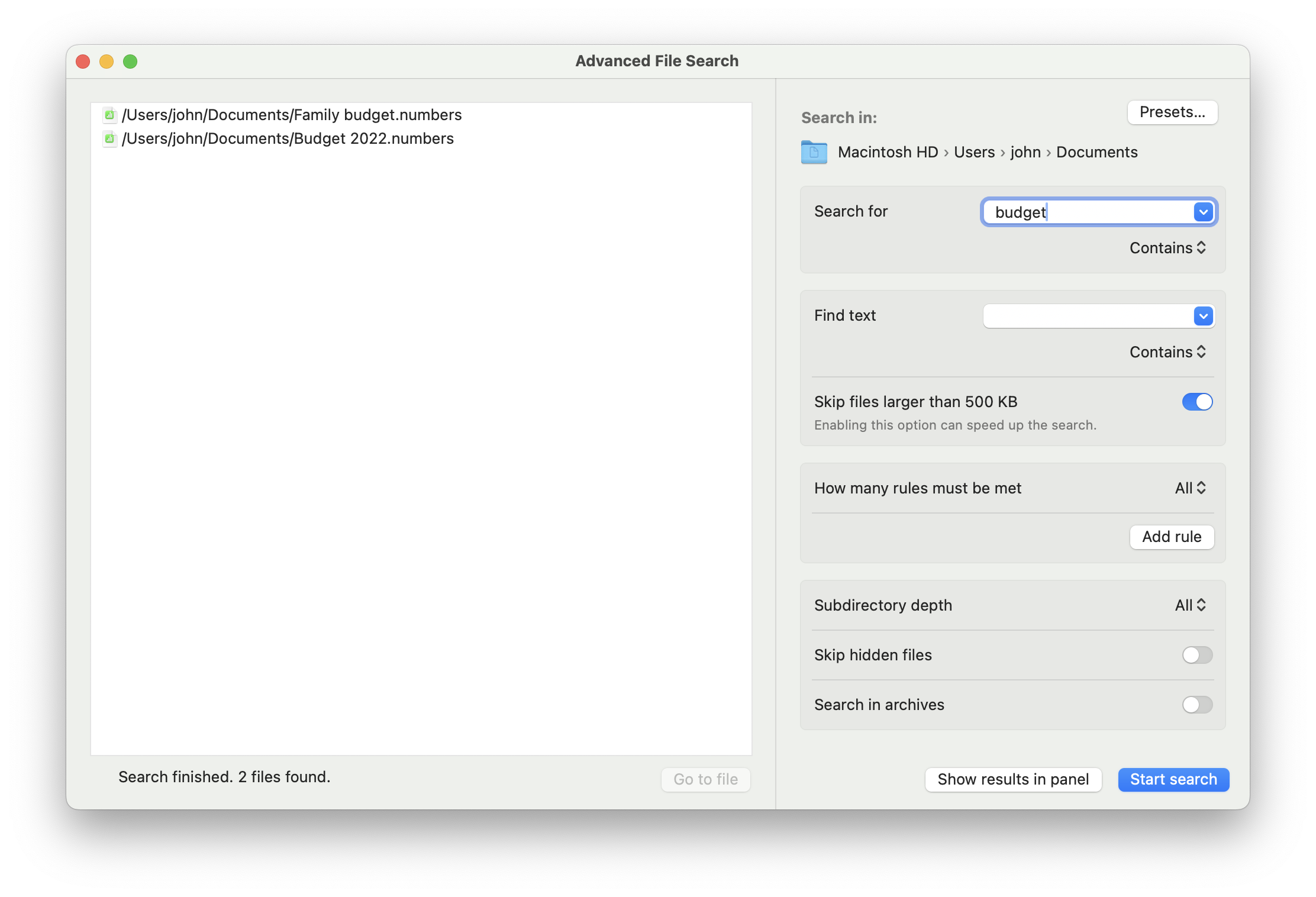Screen dimensions: 1316x897
Task: Select Macintosh HD in the breadcrumb path
Action: tap(888, 152)
